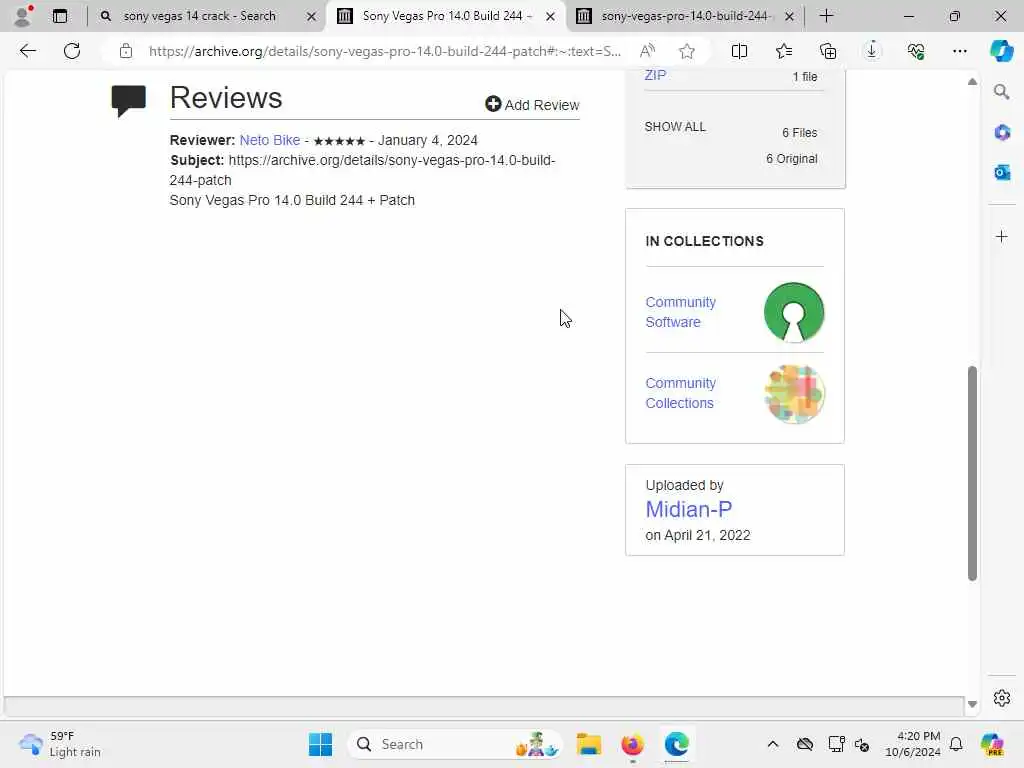Click the Community Collections colorful thumbnail
The image size is (1024, 768).
[x=793, y=394]
